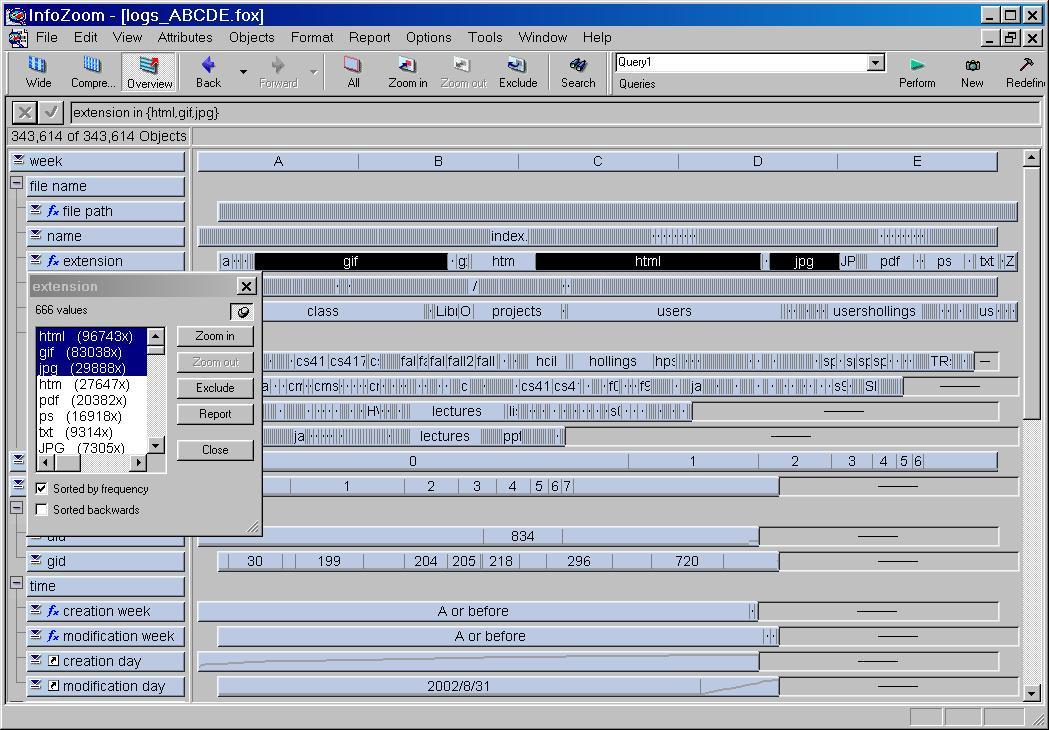Click the Exclude toolbar icon
The height and width of the screenshot is (730, 1049).
coord(518,71)
